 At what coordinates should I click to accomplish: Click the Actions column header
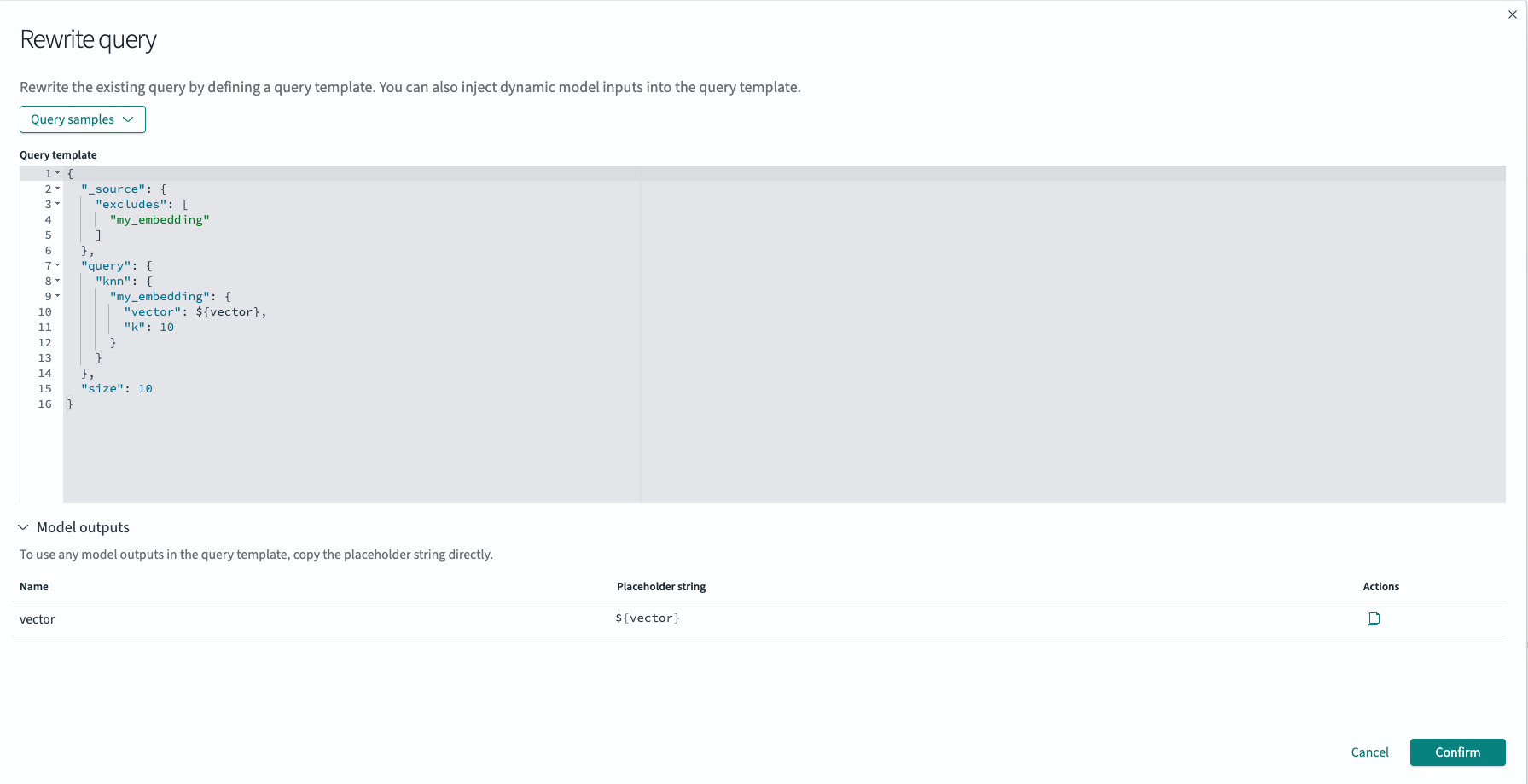pyautogui.click(x=1381, y=586)
